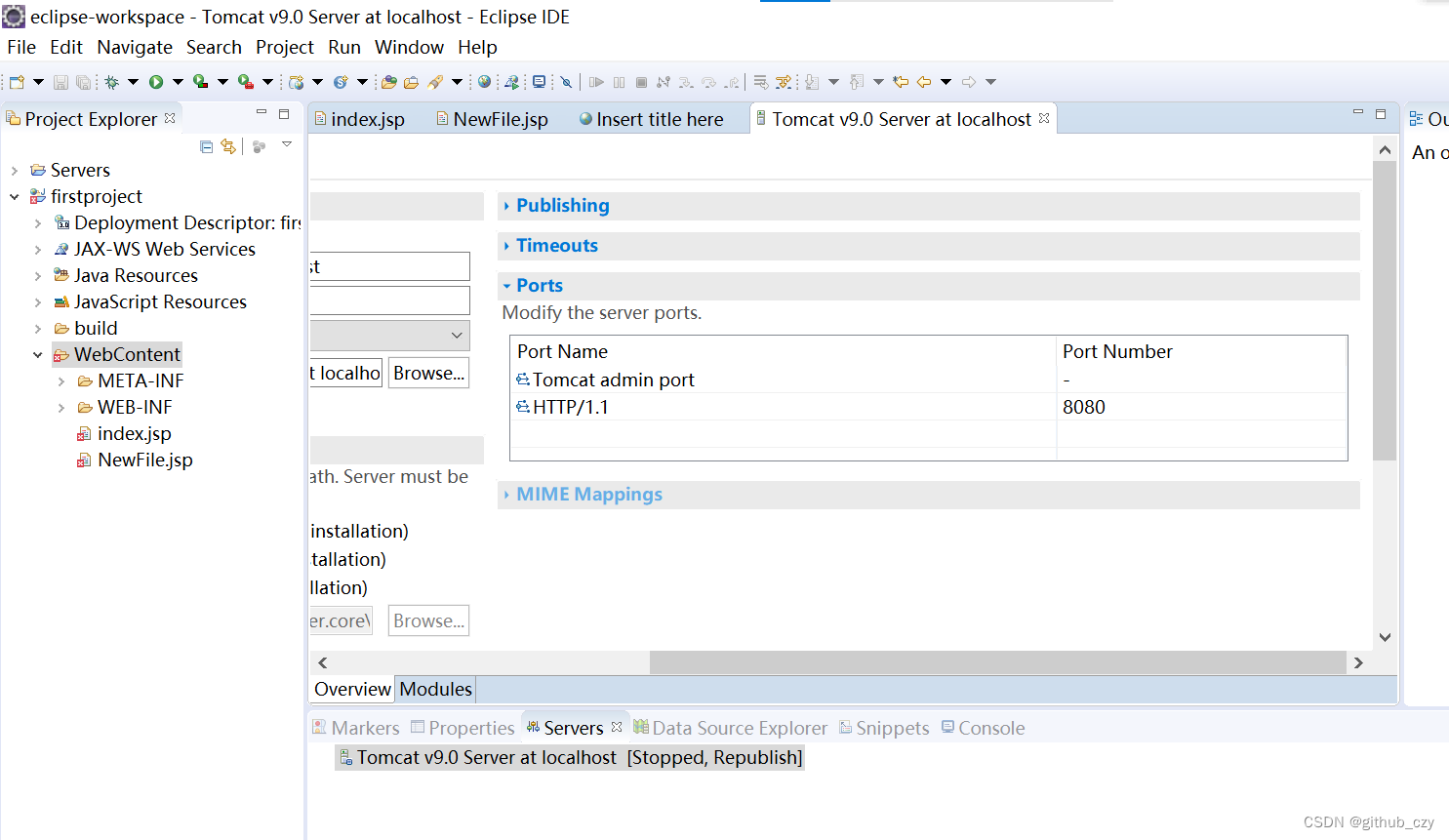
Task: Expand the WEB-INF folder
Action: pos(62,407)
